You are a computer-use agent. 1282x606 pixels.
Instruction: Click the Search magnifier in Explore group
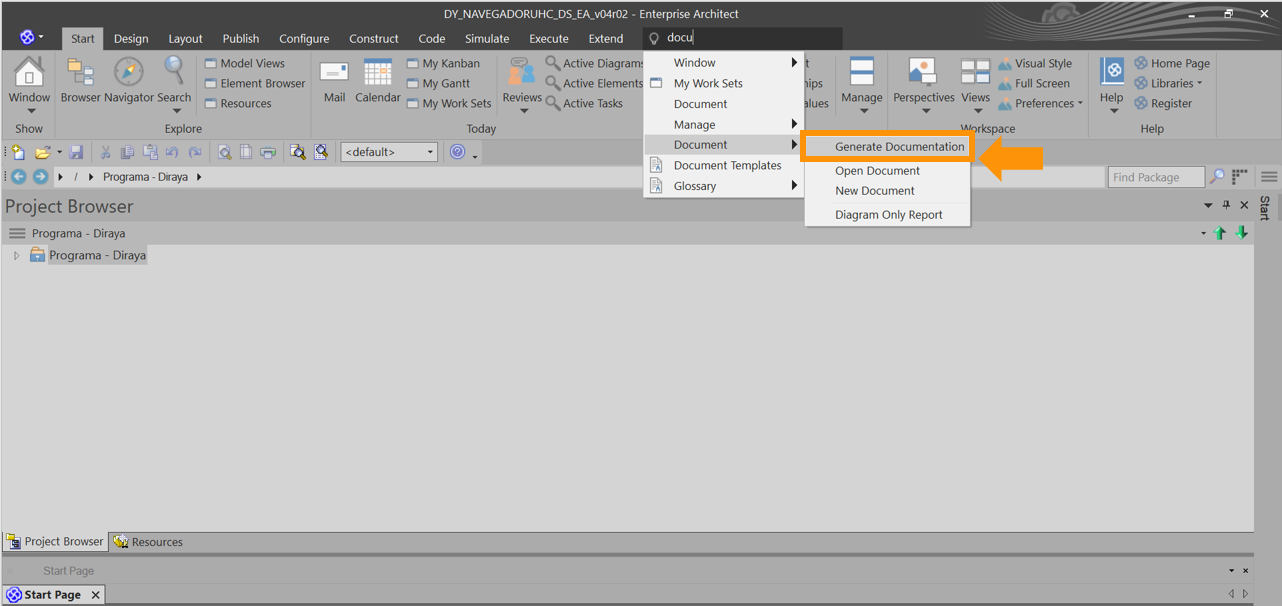point(174,83)
